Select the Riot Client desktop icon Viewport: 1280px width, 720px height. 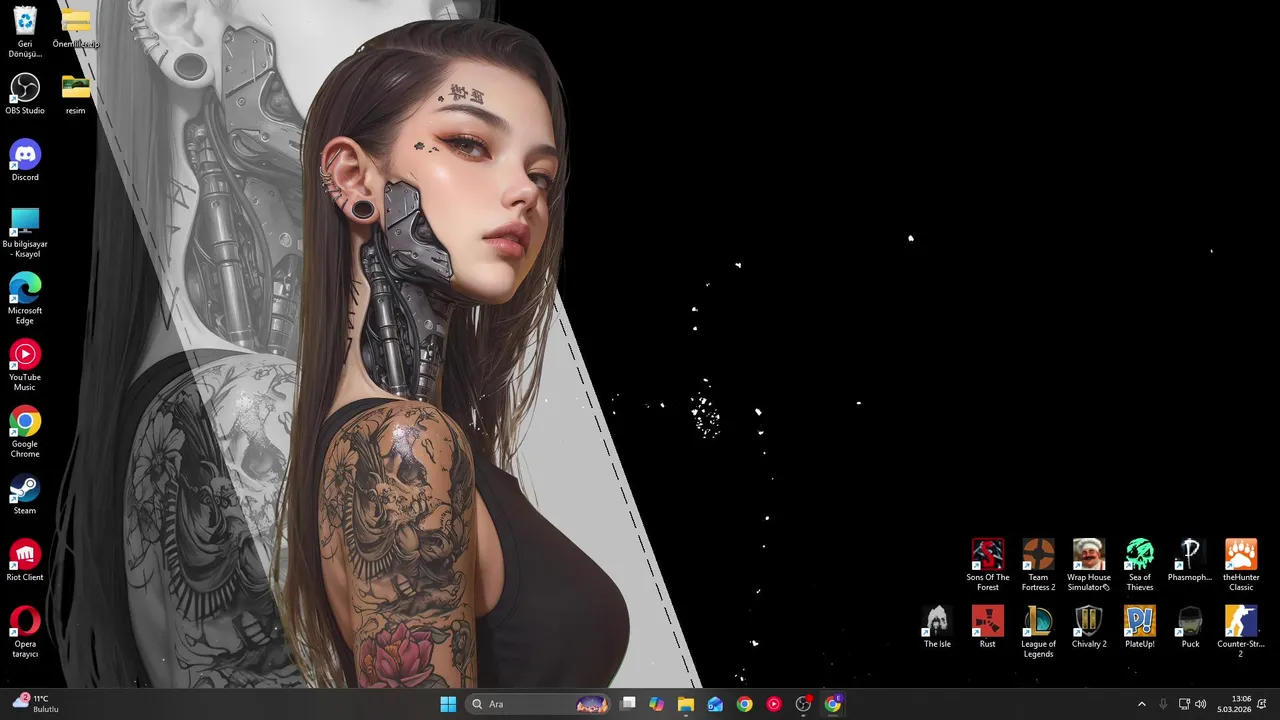pyautogui.click(x=25, y=561)
